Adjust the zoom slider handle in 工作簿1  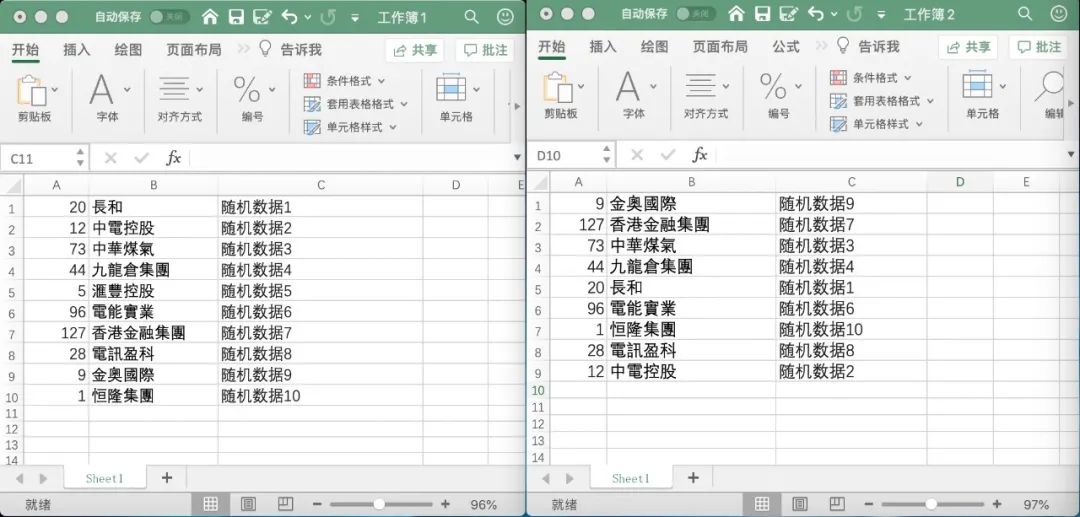pos(378,504)
